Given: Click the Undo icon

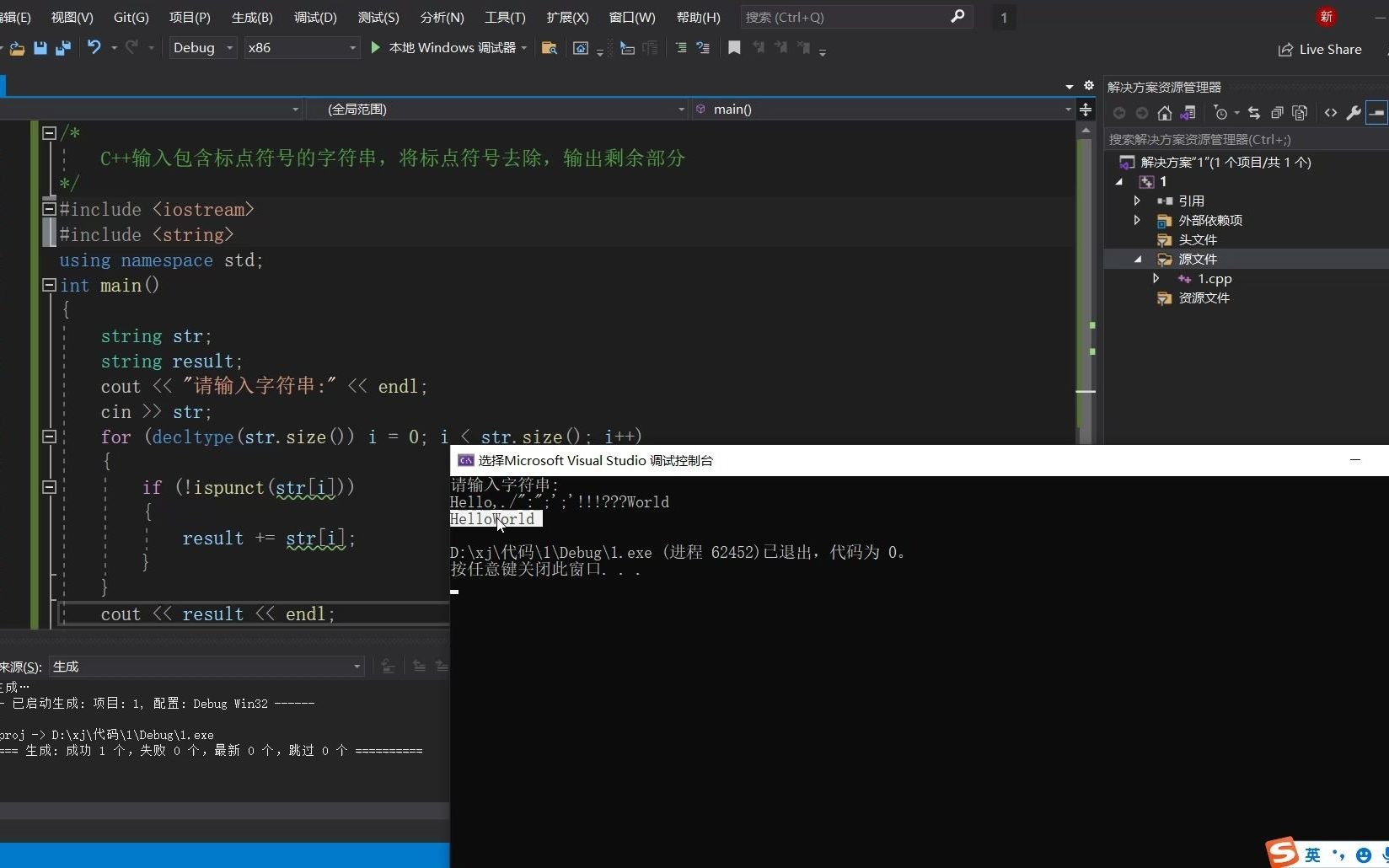Looking at the screenshot, I should pyautogui.click(x=93, y=48).
